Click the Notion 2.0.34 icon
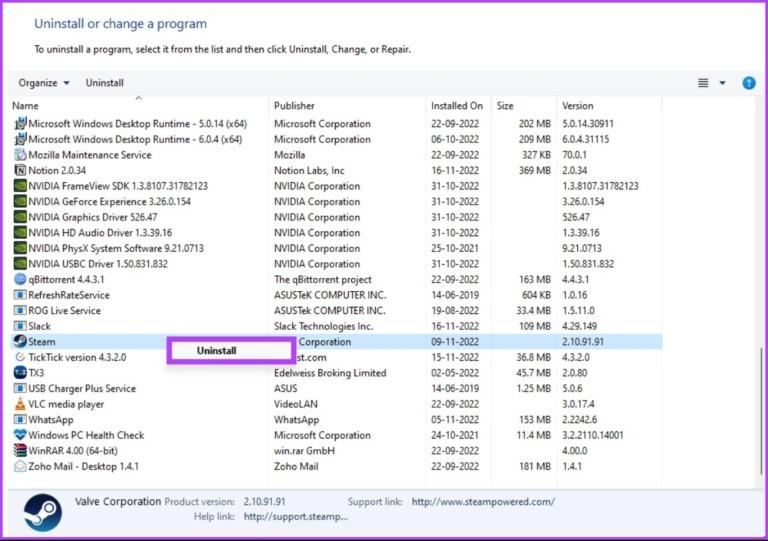This screenshot has height=541, width=768. (20, 170)
